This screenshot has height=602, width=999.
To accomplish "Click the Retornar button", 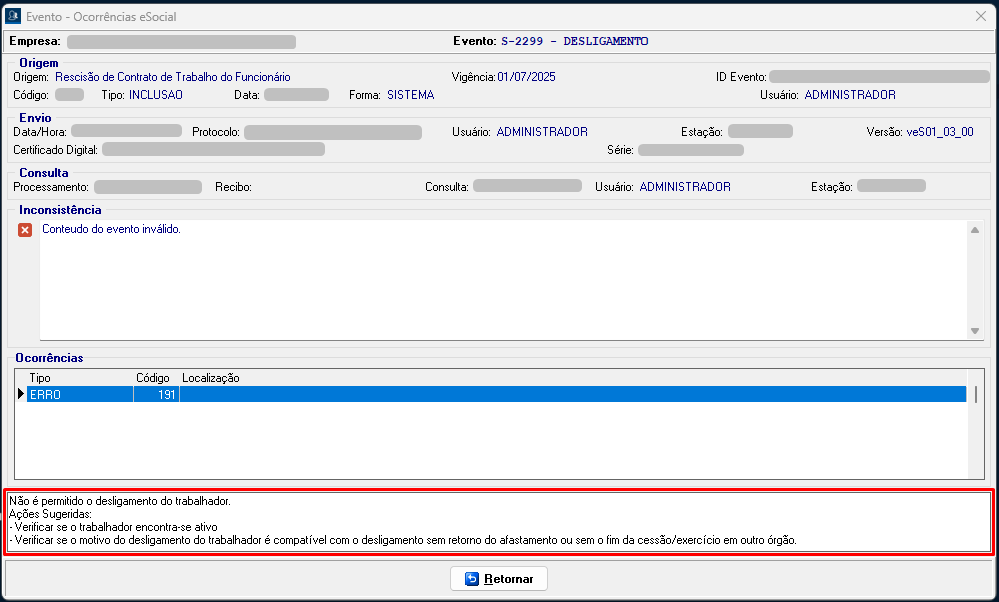I will click(x=499, y=579).
